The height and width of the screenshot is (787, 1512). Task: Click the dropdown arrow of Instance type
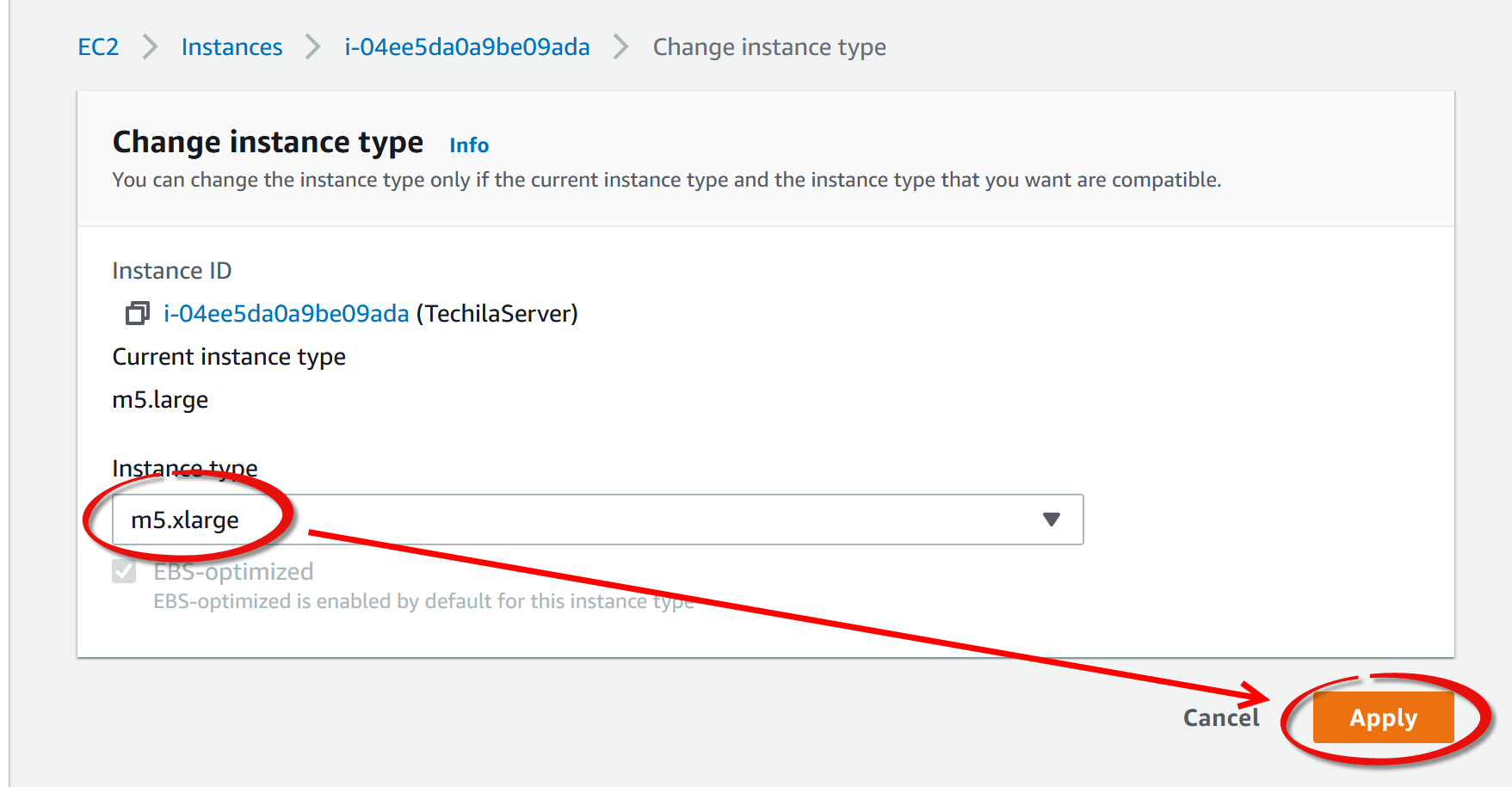[x=1051, y=520]
